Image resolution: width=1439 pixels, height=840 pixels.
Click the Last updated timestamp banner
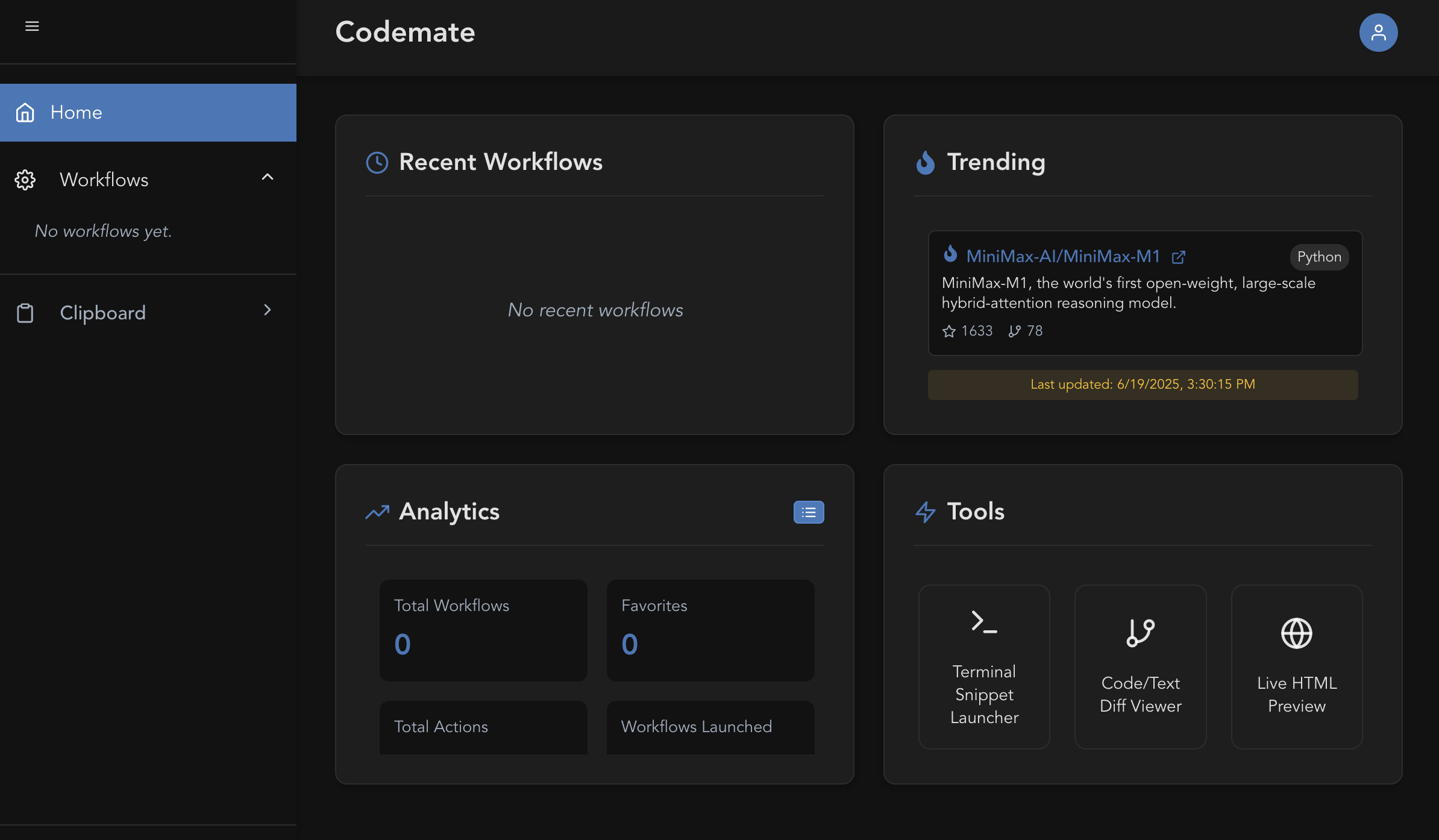click(1143, 384)
